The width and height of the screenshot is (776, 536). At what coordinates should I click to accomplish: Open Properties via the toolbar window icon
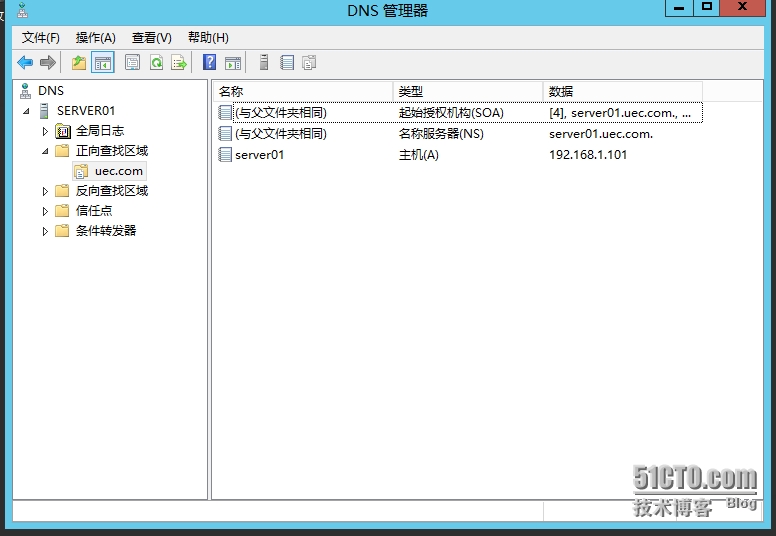pyautogui.click(x=132, y=63)
